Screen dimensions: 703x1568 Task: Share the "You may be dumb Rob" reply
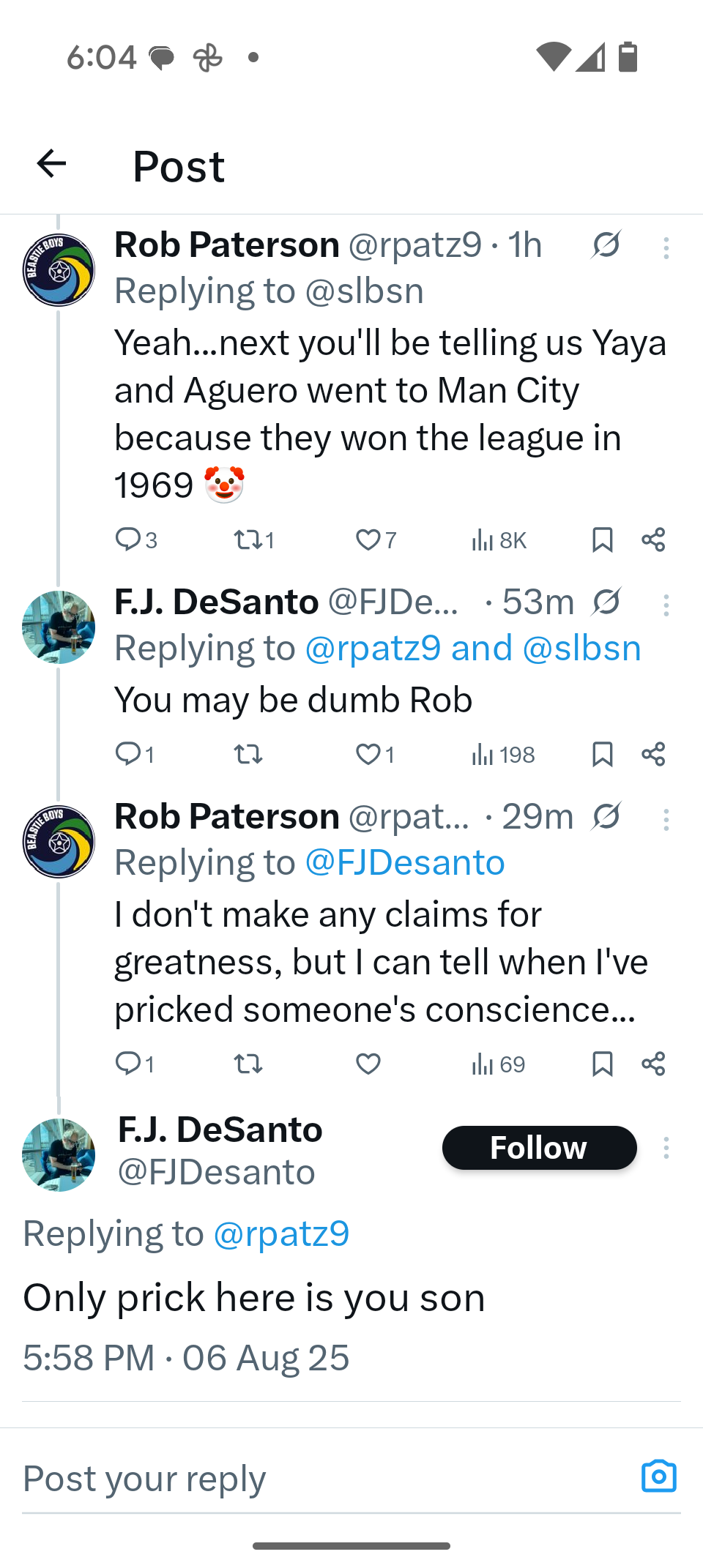[653, 754]
